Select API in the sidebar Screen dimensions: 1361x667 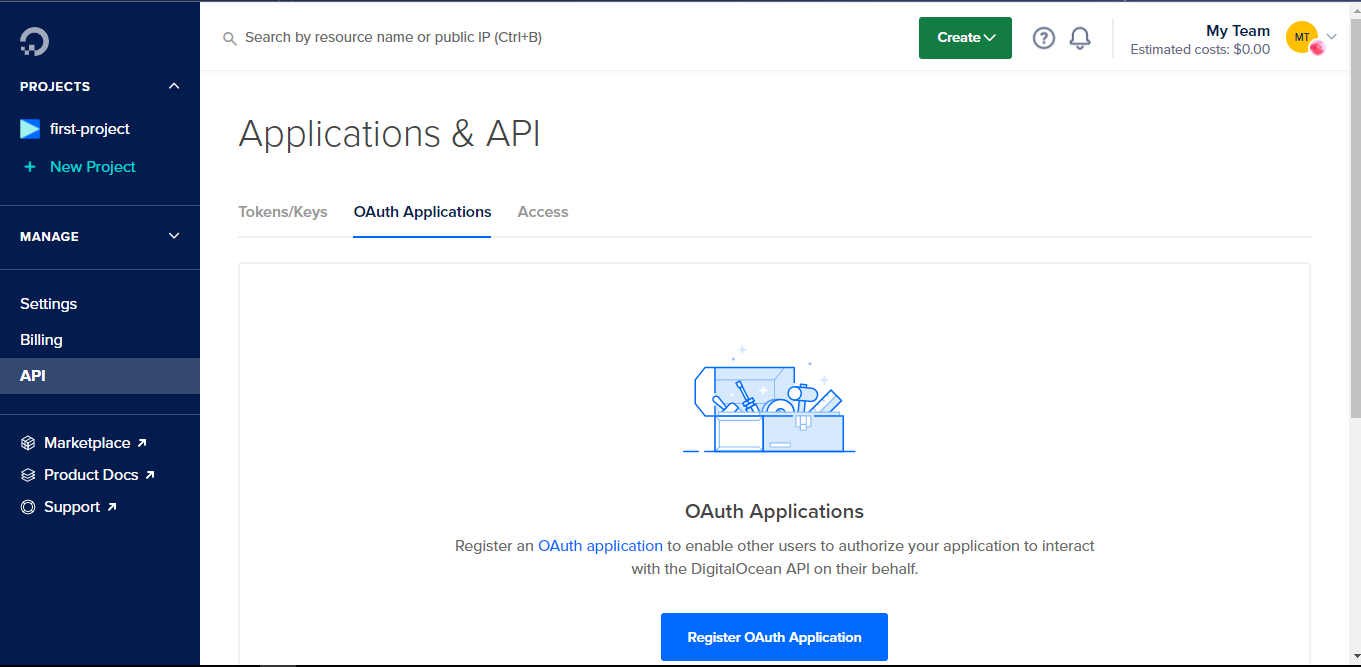tap(100, 376)
